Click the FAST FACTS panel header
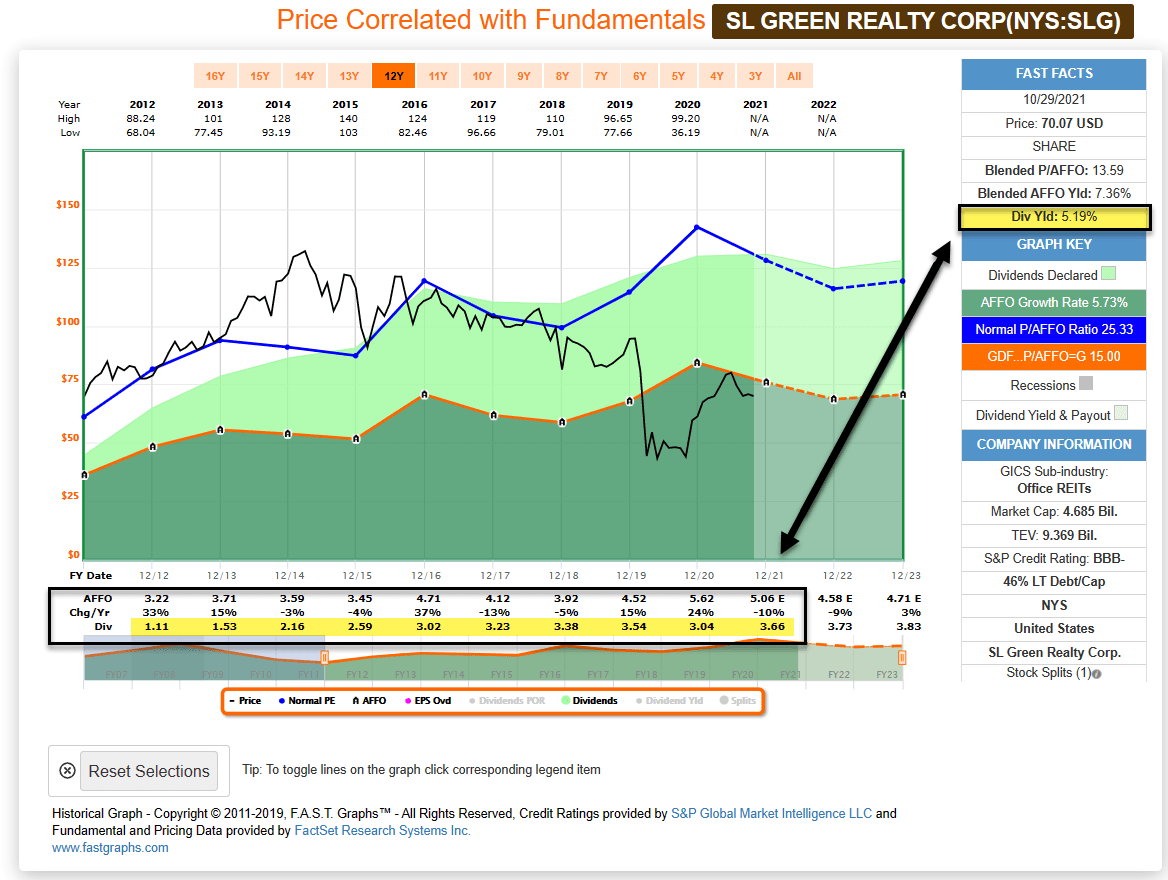The image size is (1168, 880). 1053,74
